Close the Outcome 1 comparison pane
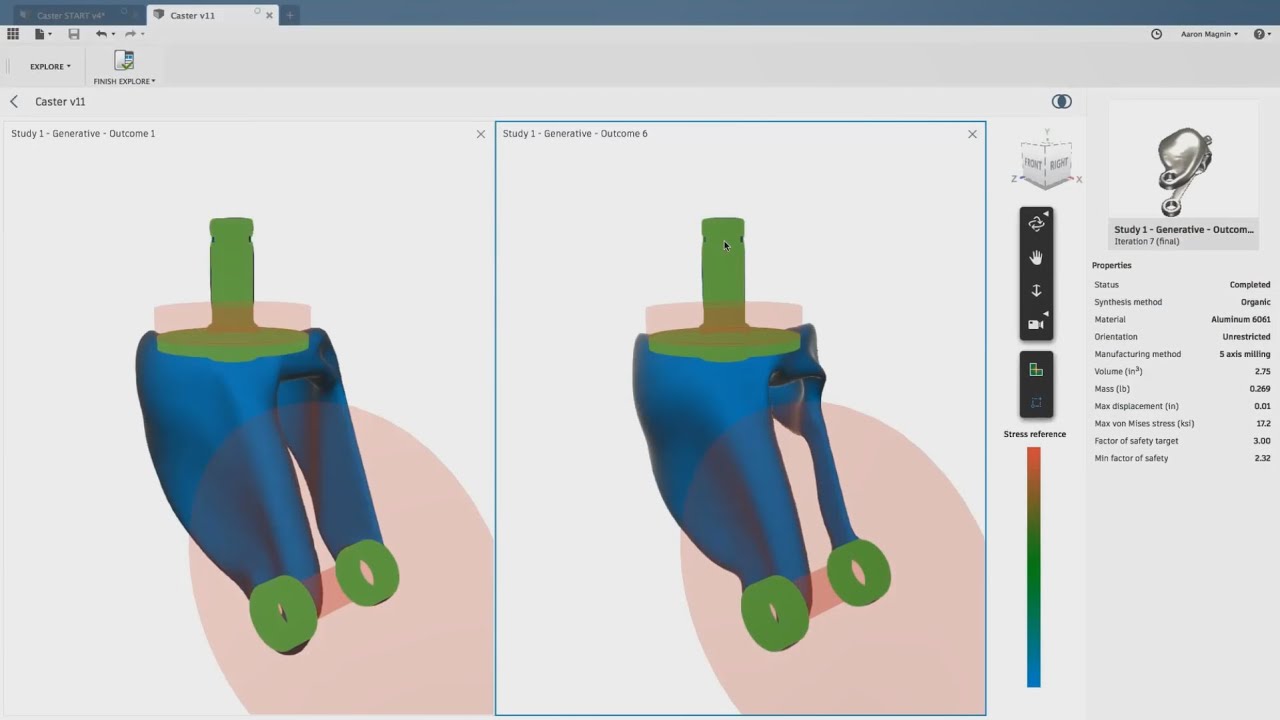The height and width of the screenshot is (720, 1280). click(481, 134)
